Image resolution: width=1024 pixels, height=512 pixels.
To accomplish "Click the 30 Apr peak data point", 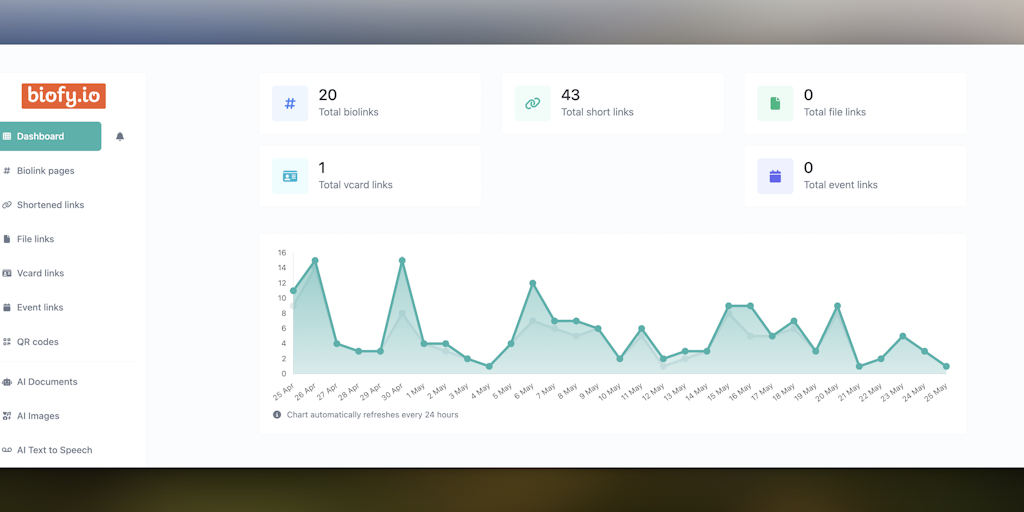I will pos(402,261).
